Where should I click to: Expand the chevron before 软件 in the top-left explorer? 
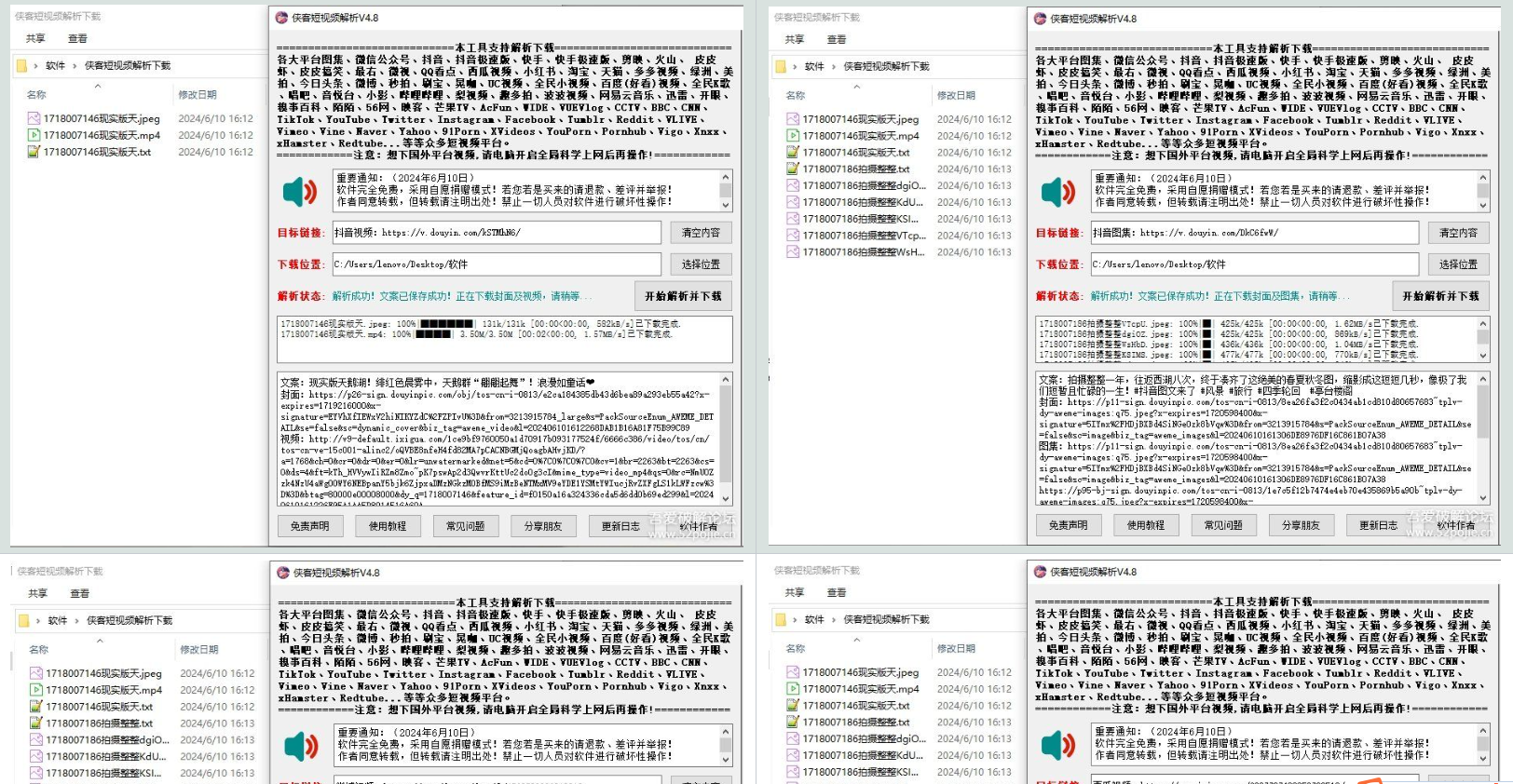(x=36, y=66)
